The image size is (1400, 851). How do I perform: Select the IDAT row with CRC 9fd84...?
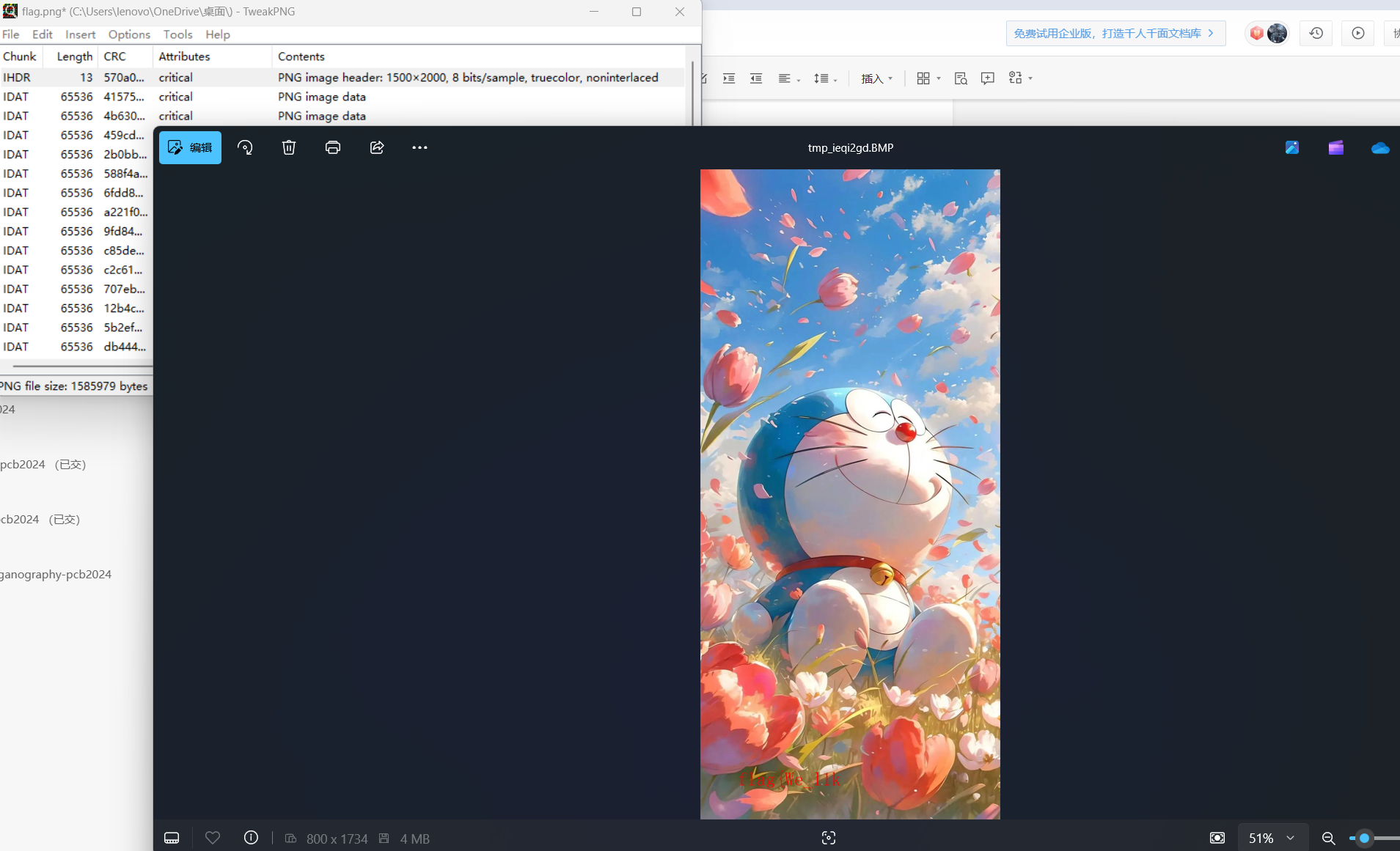tap(76, 231)
